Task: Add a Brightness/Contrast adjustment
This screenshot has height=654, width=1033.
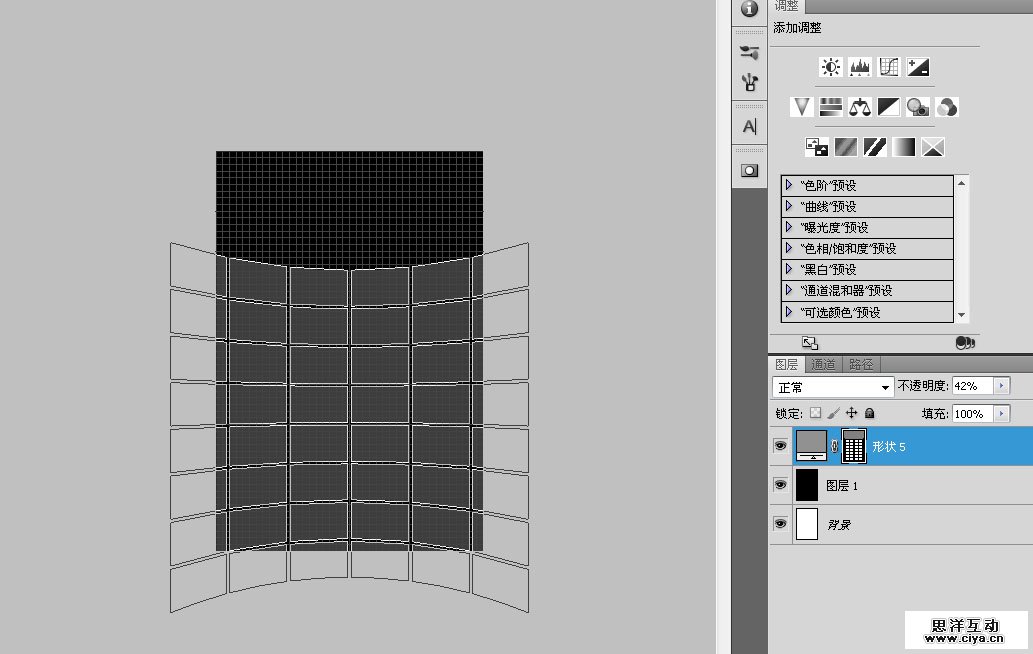Action: [x=831, y=67]
